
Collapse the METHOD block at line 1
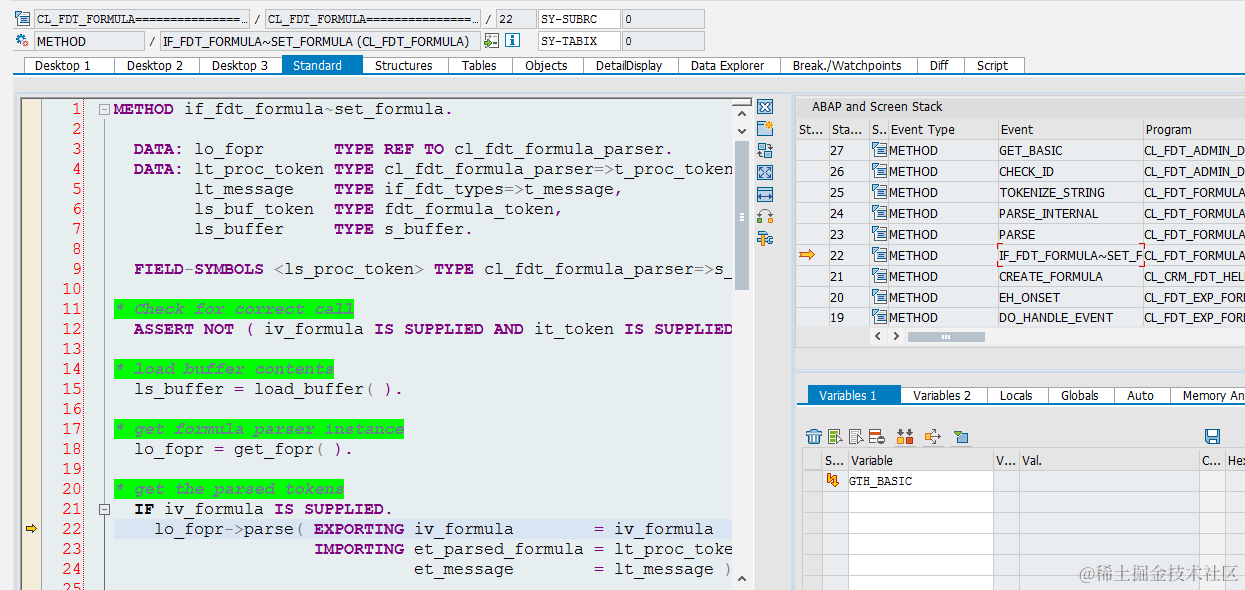click(104, 109)
